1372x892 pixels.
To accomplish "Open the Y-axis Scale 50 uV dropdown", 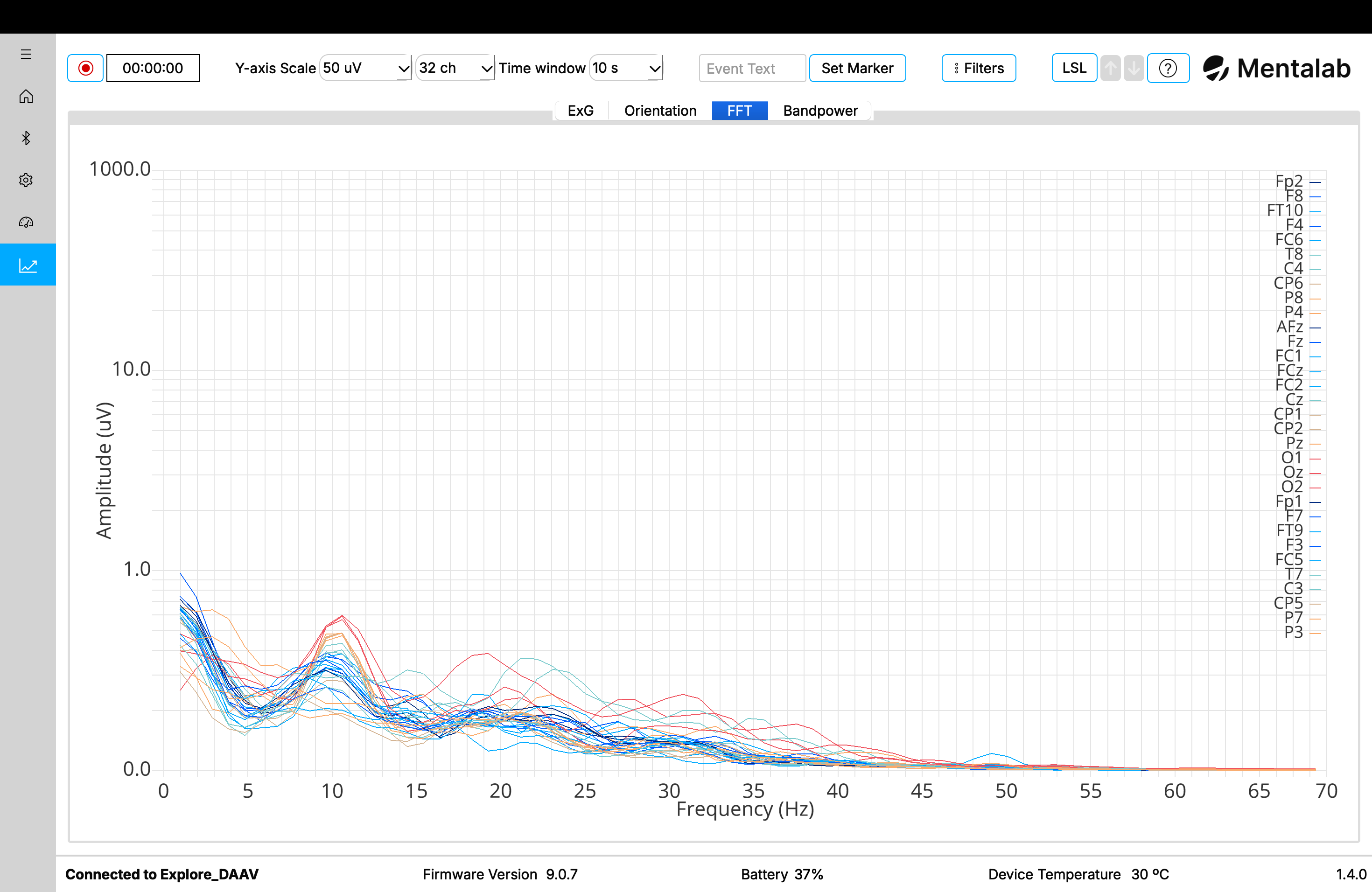I will click(x=365, y=68).
